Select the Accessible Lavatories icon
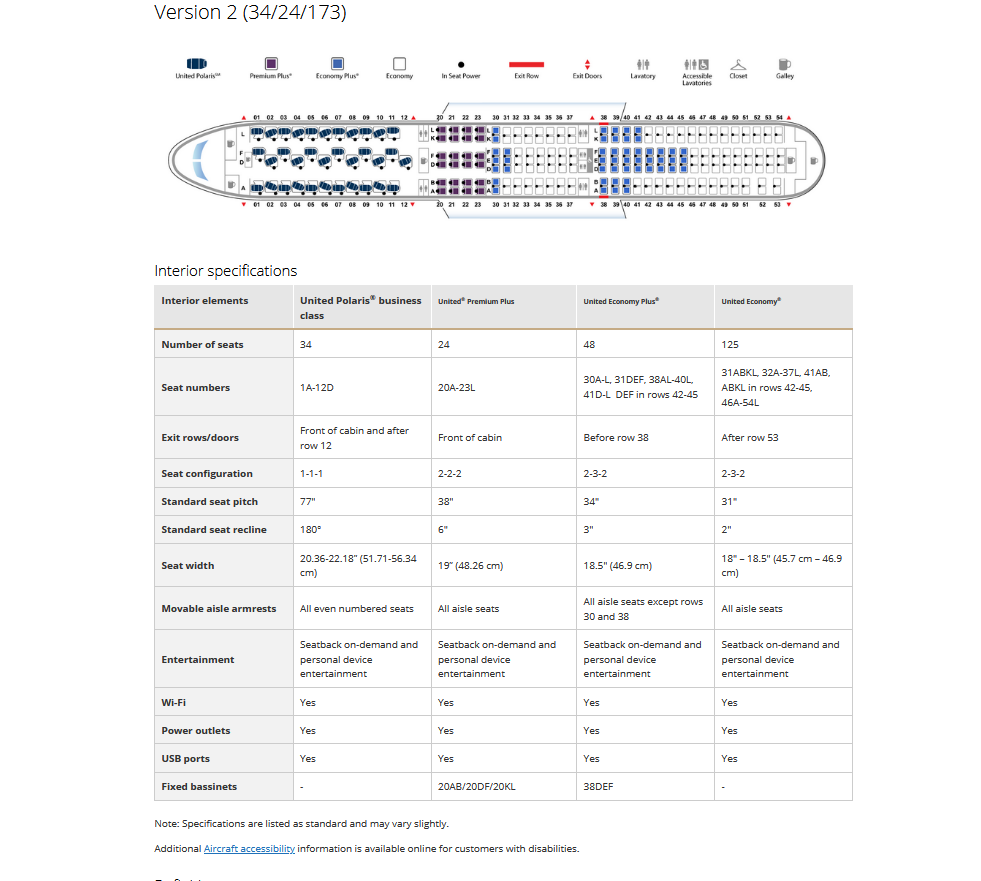 click(x=696, y=63)
